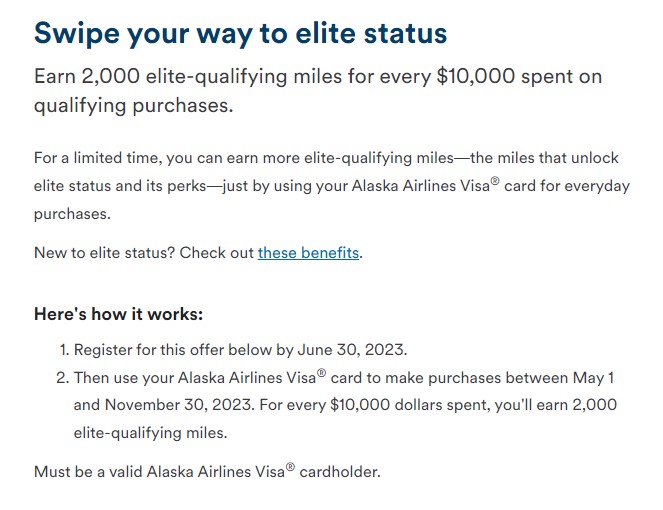The width and height of the screenshot is (663, 510).
Task: Click the "2." list number marker
Action: pos(63,378)
